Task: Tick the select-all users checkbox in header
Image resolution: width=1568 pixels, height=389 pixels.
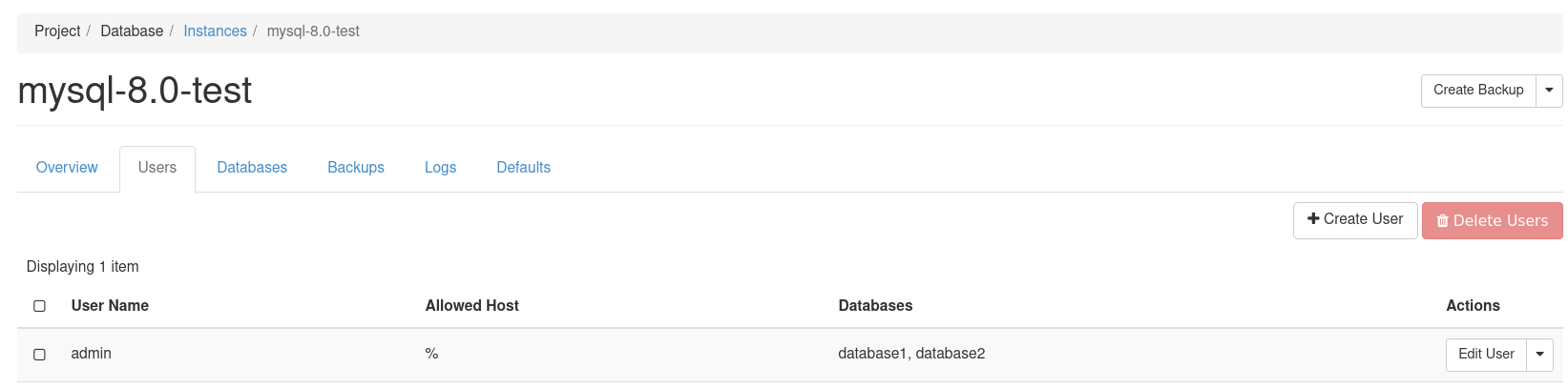Action: 39,306
